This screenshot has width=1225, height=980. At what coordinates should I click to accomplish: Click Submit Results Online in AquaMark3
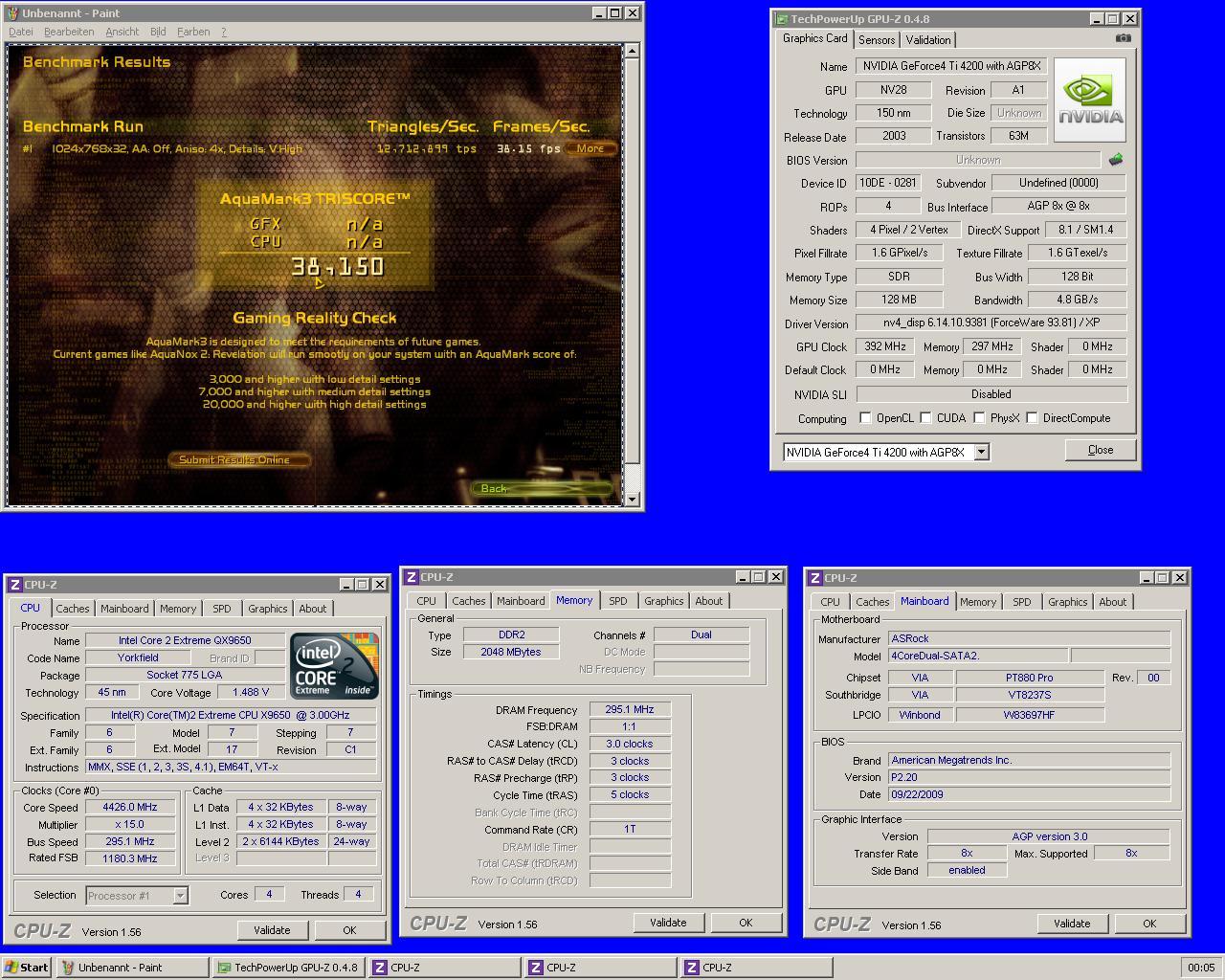click(240, 459)
